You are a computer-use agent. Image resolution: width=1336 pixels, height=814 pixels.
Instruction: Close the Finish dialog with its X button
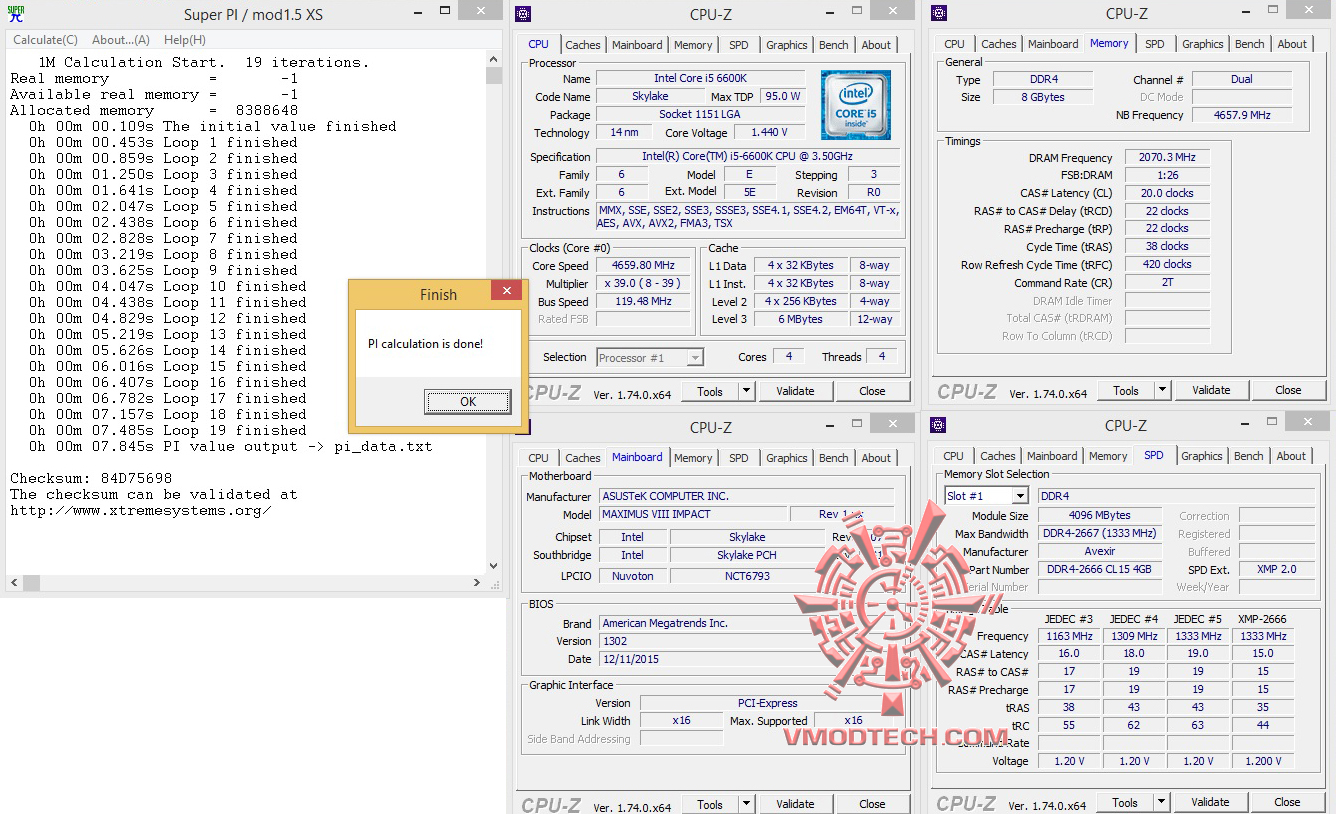tap(507, 291)
